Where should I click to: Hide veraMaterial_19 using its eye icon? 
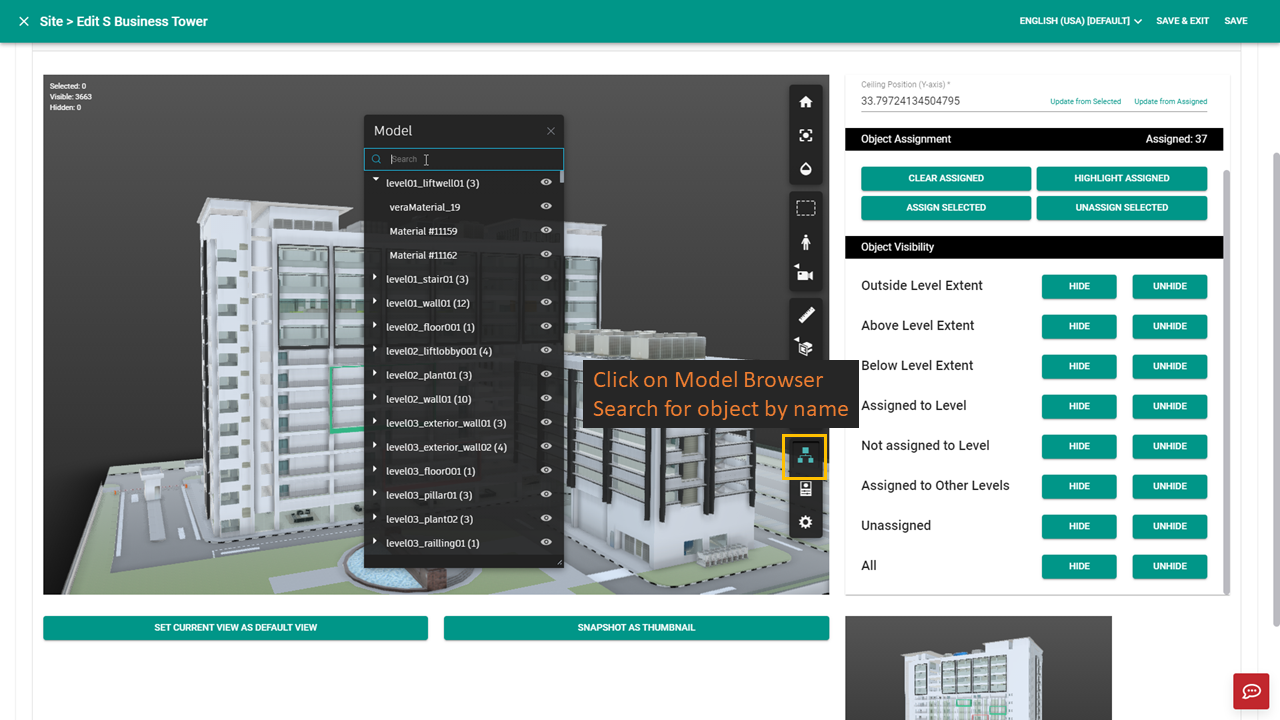pyautogui.click(x=546, y=207)
